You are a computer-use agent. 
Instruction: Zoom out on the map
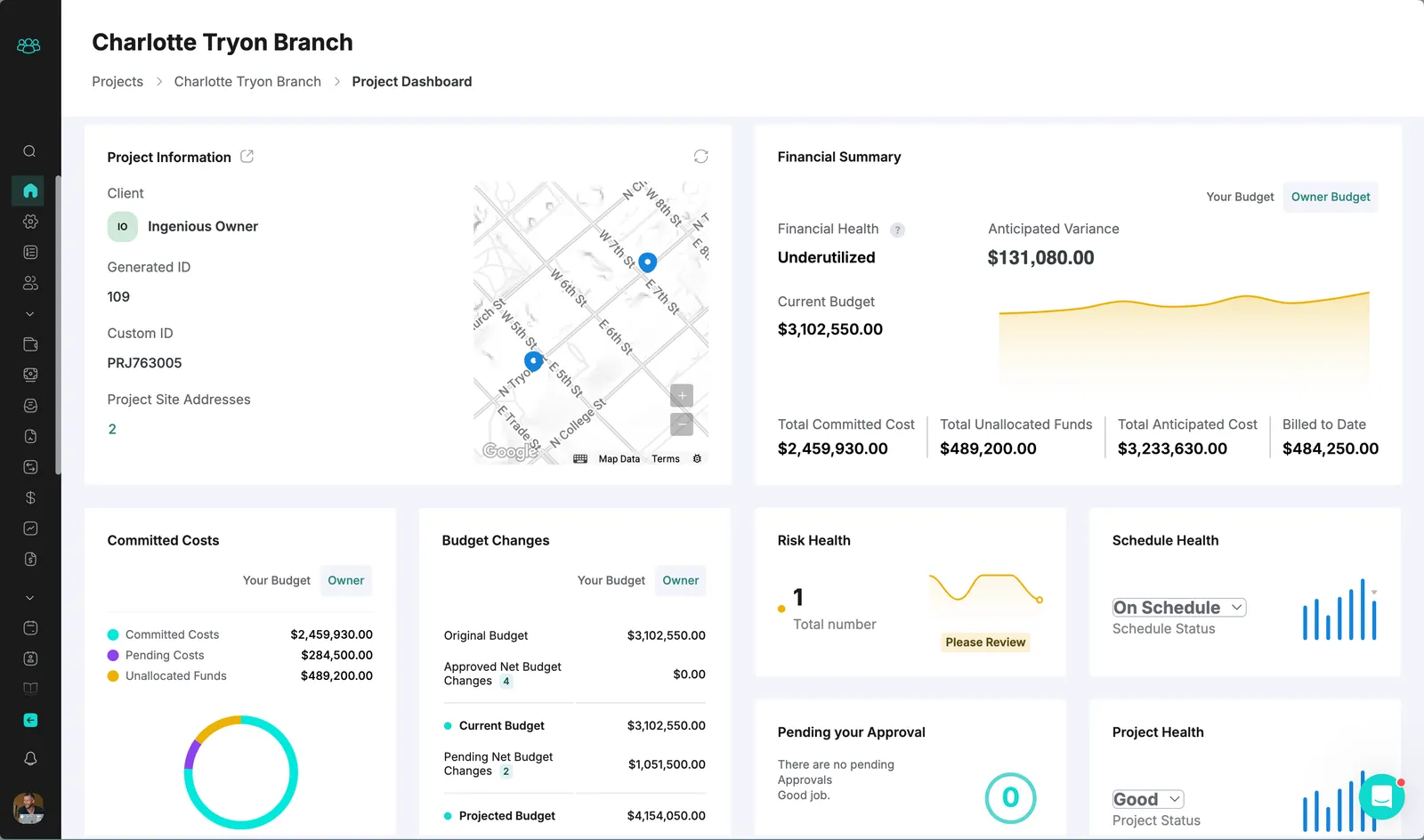pyautogui.click(x=682, y=424)
